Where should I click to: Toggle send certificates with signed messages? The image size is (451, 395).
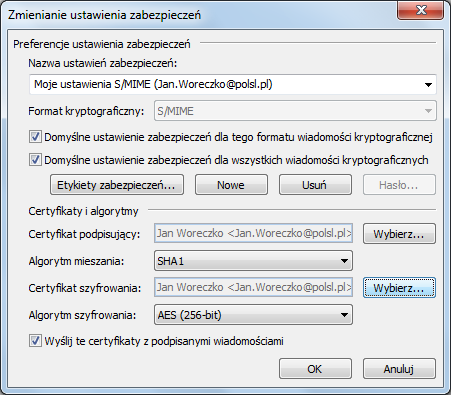point(35,341)
